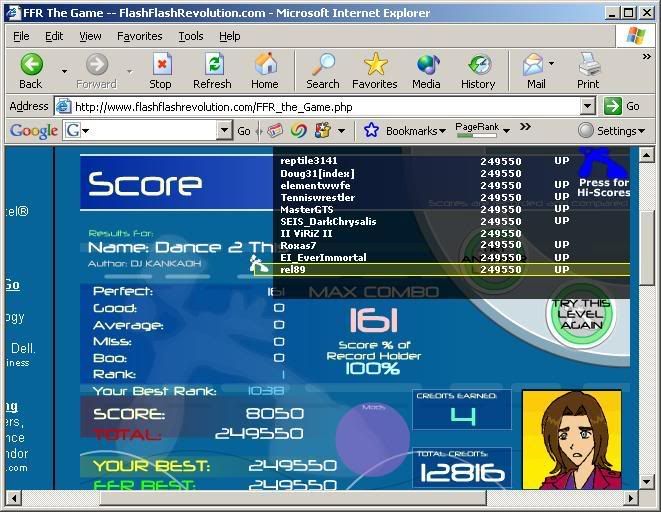661x512 pixels.
Task: Expand the Google search box dropdown
Action: (x=224, y=131)
